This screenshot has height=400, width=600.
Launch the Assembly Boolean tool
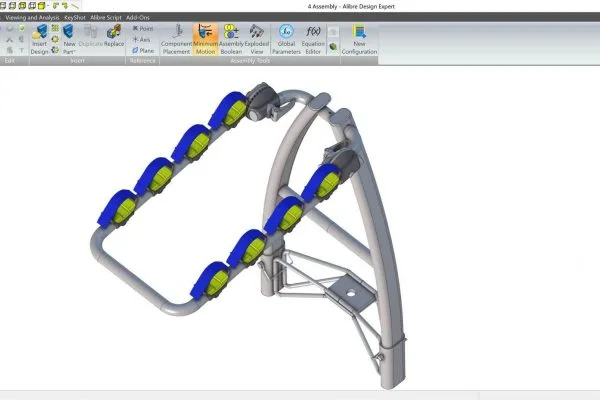231,39
